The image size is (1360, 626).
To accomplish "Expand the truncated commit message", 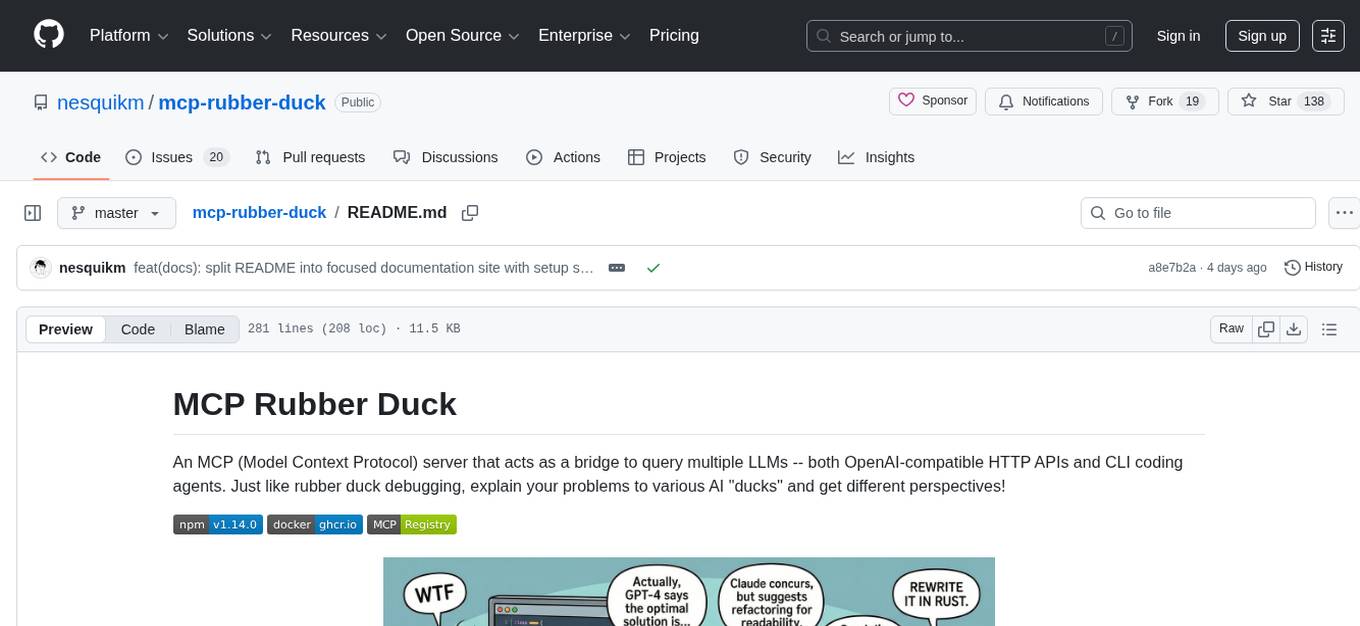I will pyautogui.click(x=616, y=267).
